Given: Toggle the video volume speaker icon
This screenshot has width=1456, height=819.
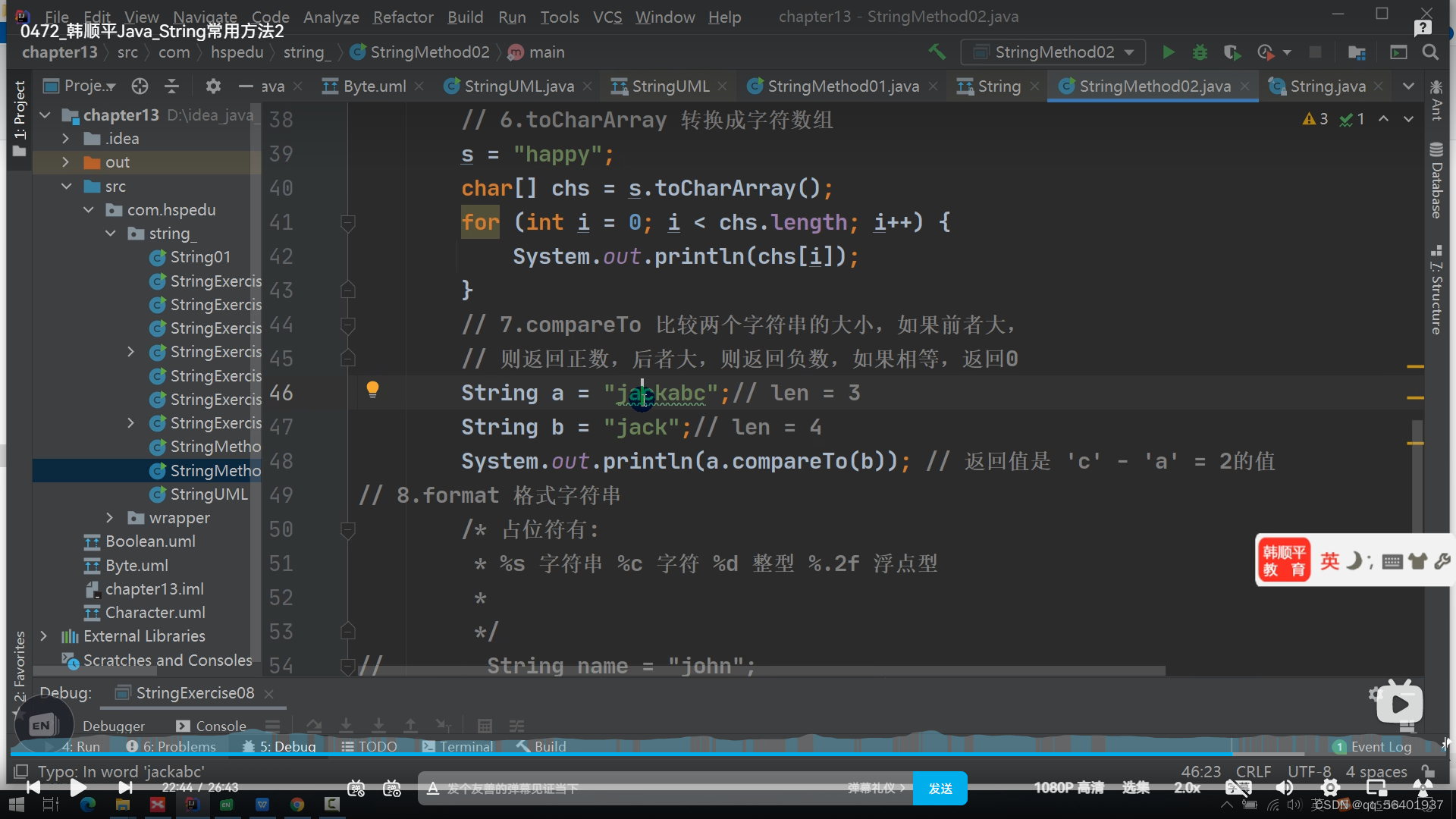Looking at the screenshot, I should tap(1285, 788).
